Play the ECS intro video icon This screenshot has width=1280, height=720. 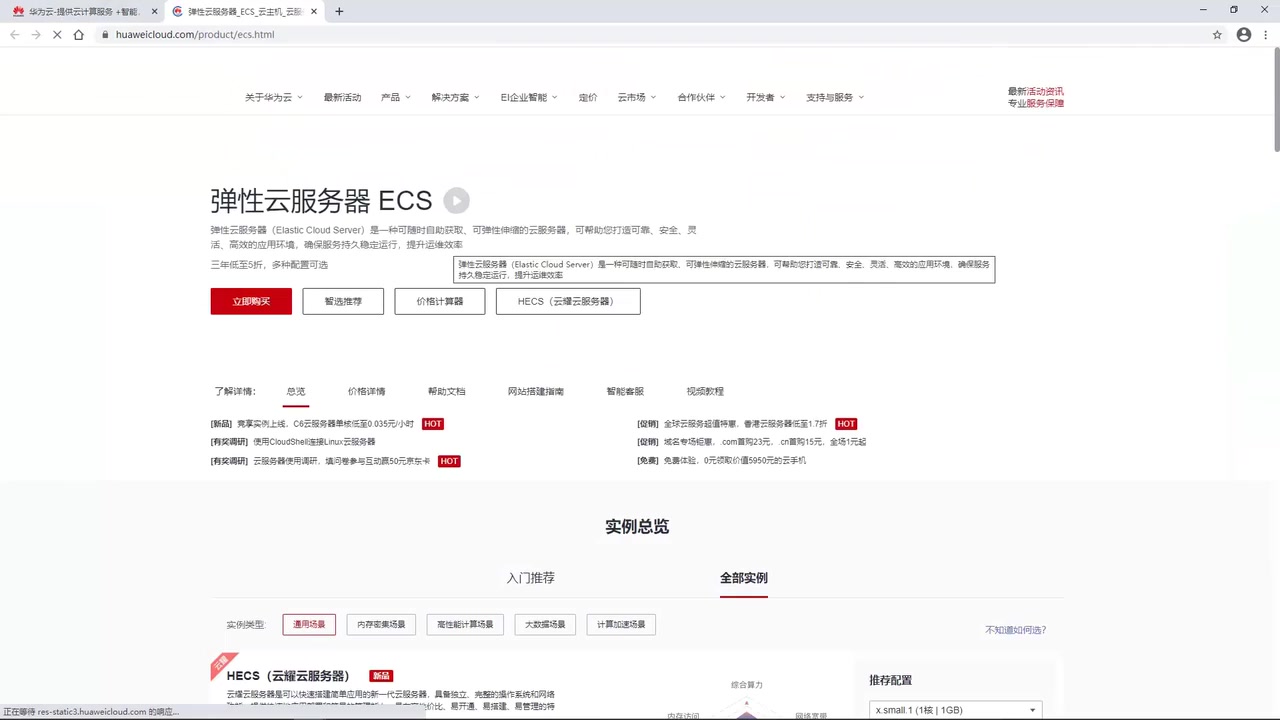coord(456,201)
